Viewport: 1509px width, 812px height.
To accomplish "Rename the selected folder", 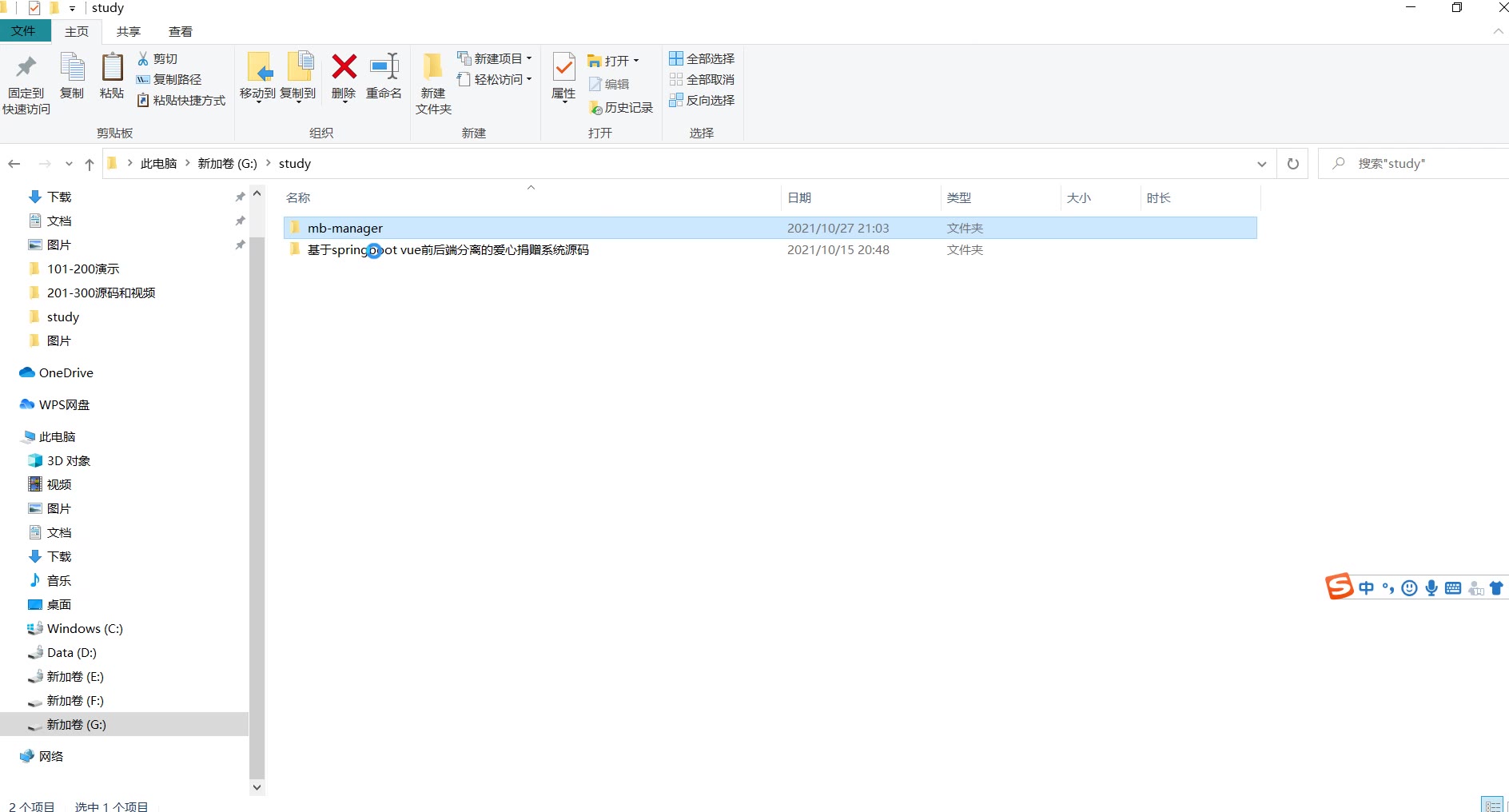I will coord(384,76).
